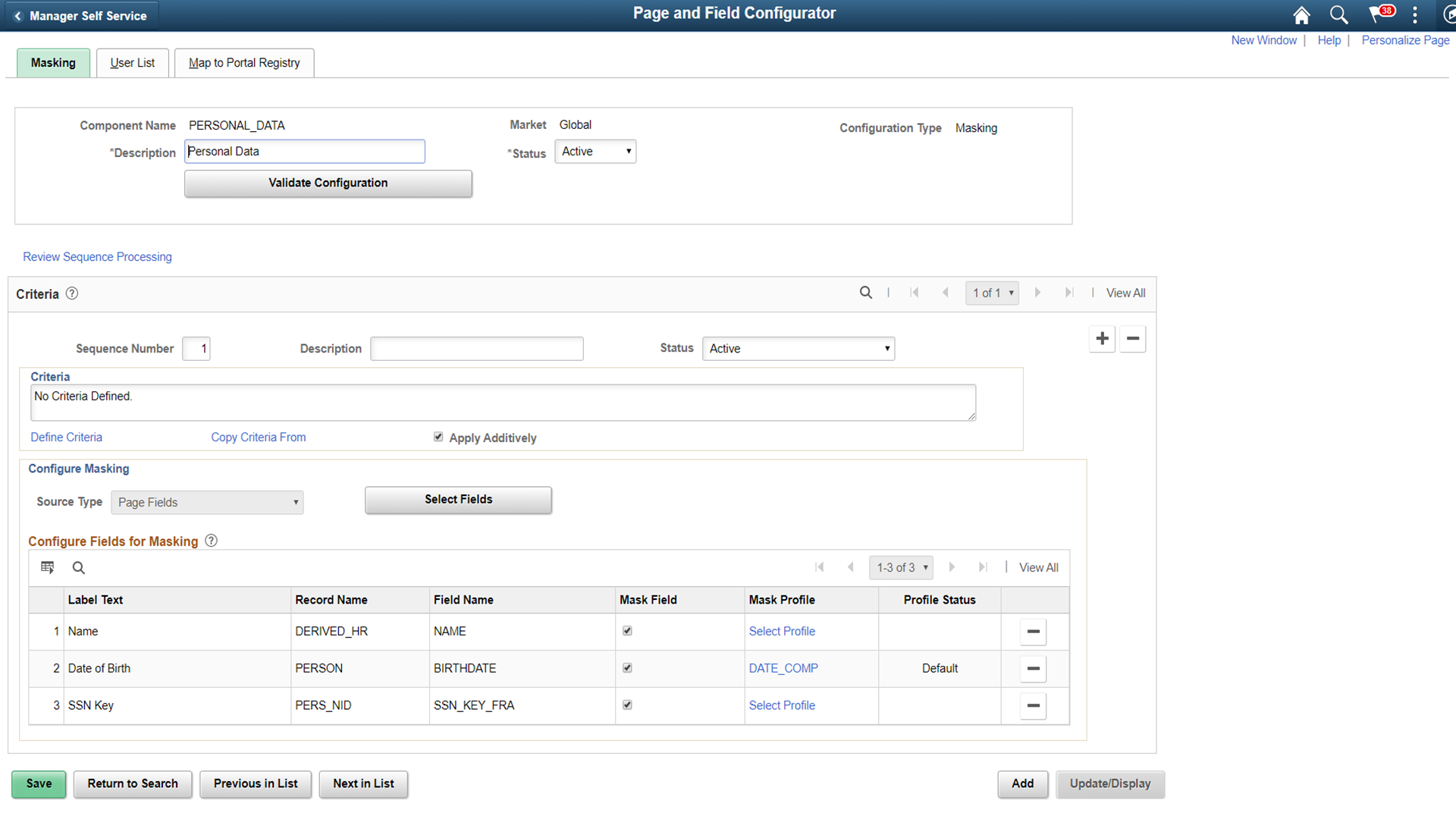The height and width of the screenshot is (819, 1456).
Task: Open global search magnifier icon in header
Action: (x=1338, y=14)
